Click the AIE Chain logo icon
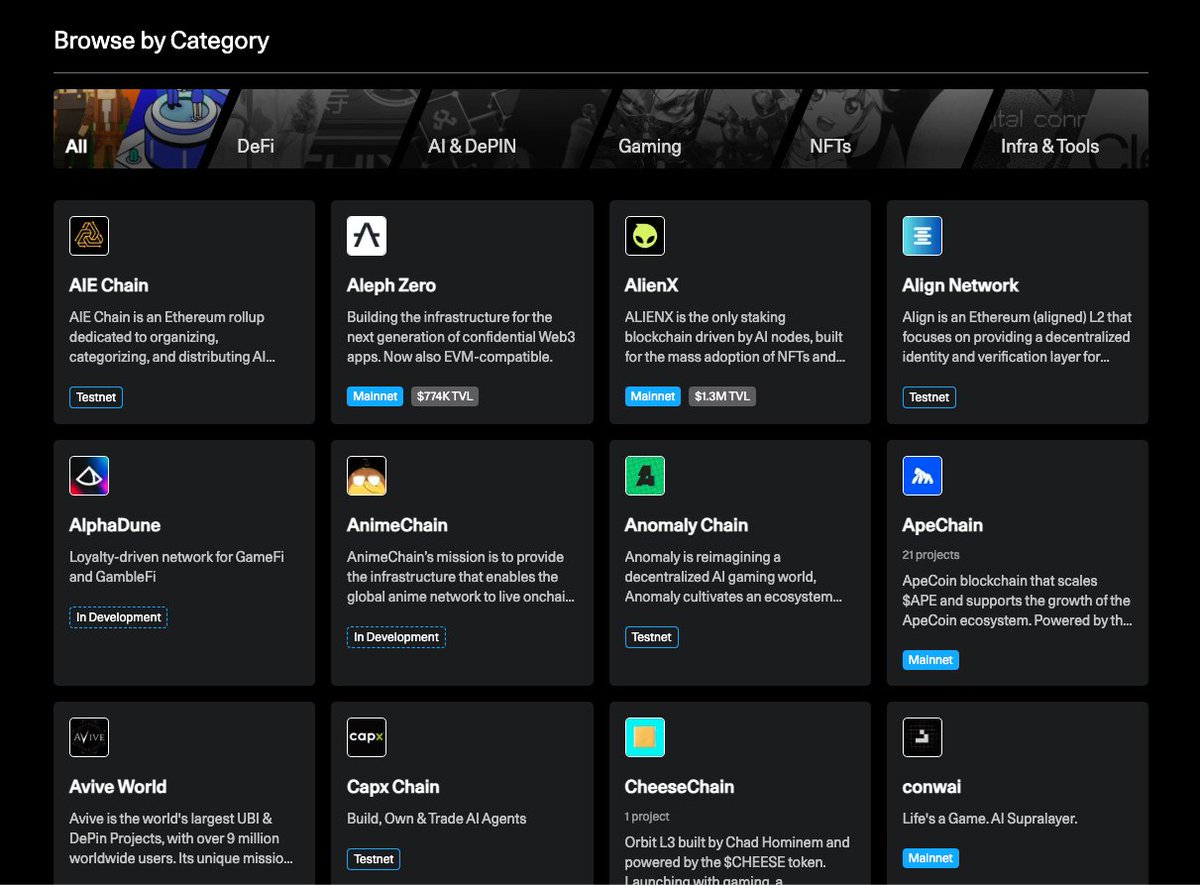The width and height of the screenshot is (1200, 885). coord(89,236)
